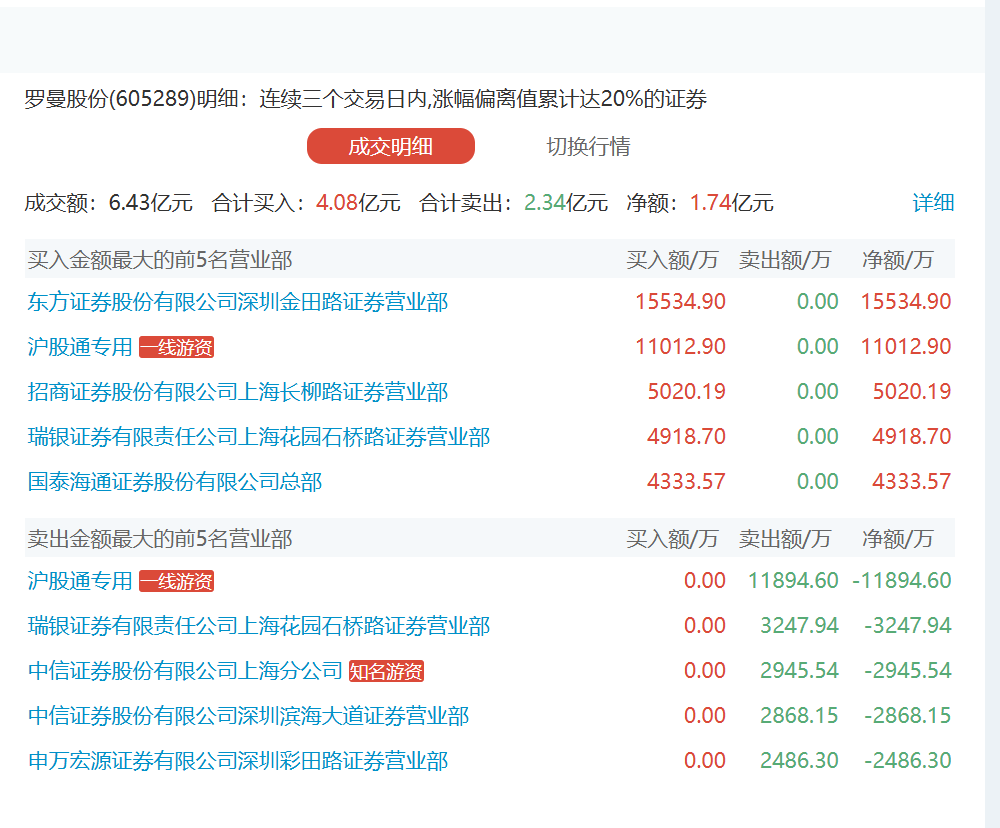This screenshot has height=828, width=1000.
Task: Click the 卖出金额最大的前5名营业部 header
Action: click(x=159, y=540)
